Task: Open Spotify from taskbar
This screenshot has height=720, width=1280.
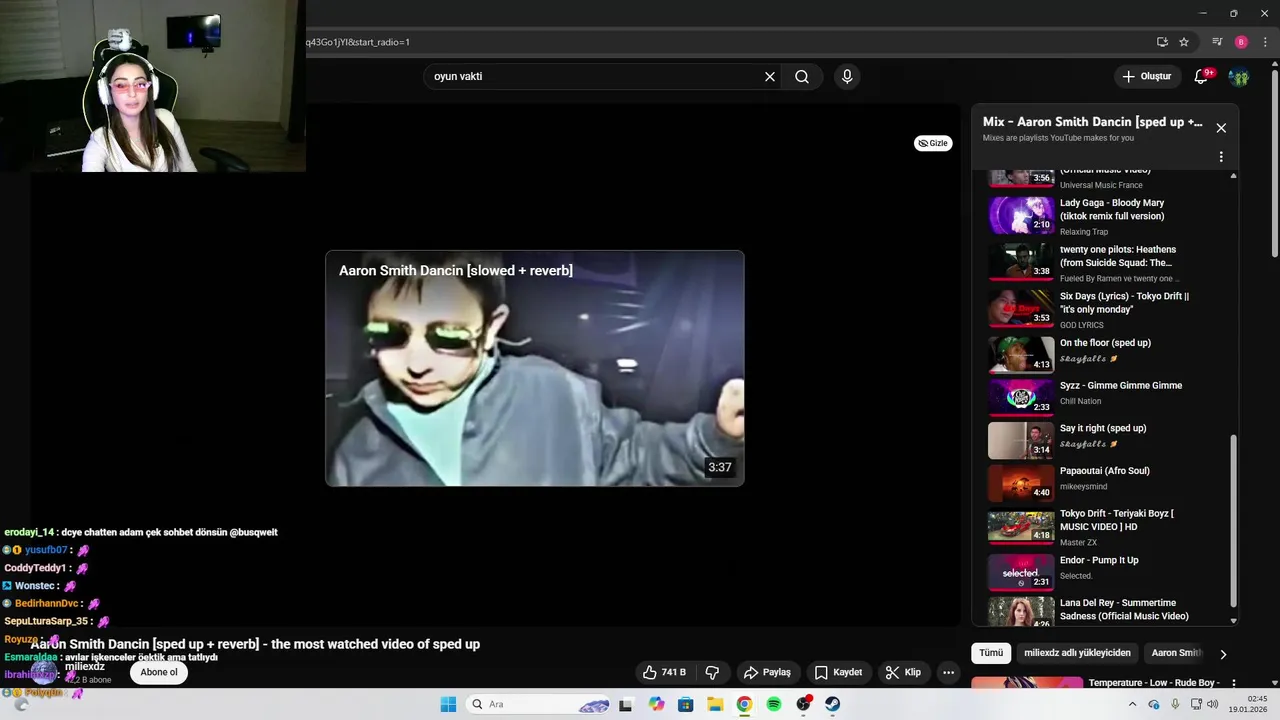Action: (x=774, y=704)
